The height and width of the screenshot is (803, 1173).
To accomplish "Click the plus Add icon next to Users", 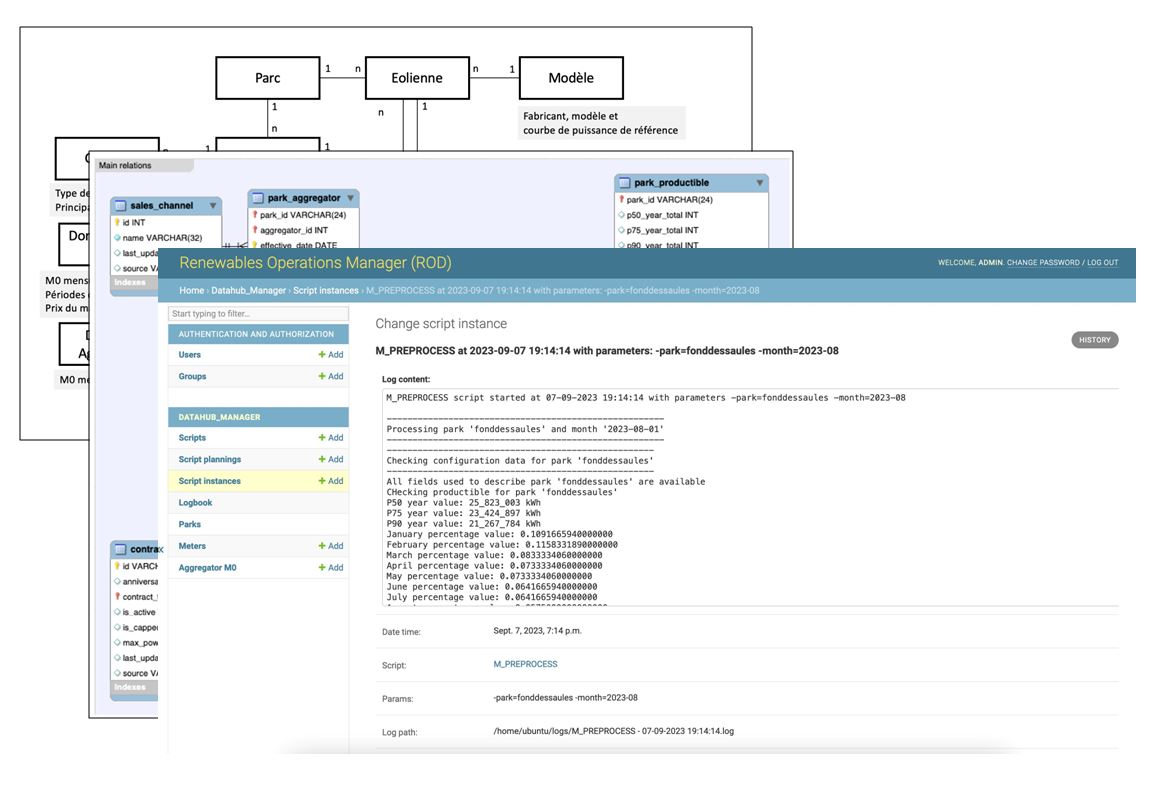I will point(322,355).
